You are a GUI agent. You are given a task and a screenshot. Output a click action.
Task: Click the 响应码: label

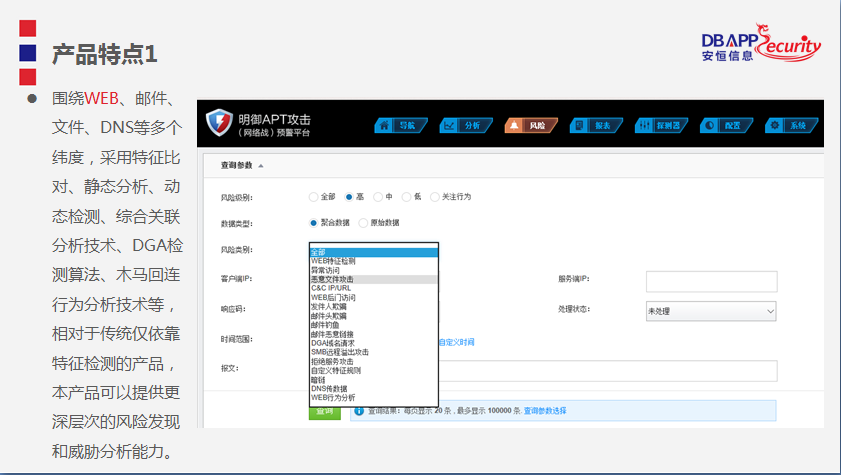point(233,309)
